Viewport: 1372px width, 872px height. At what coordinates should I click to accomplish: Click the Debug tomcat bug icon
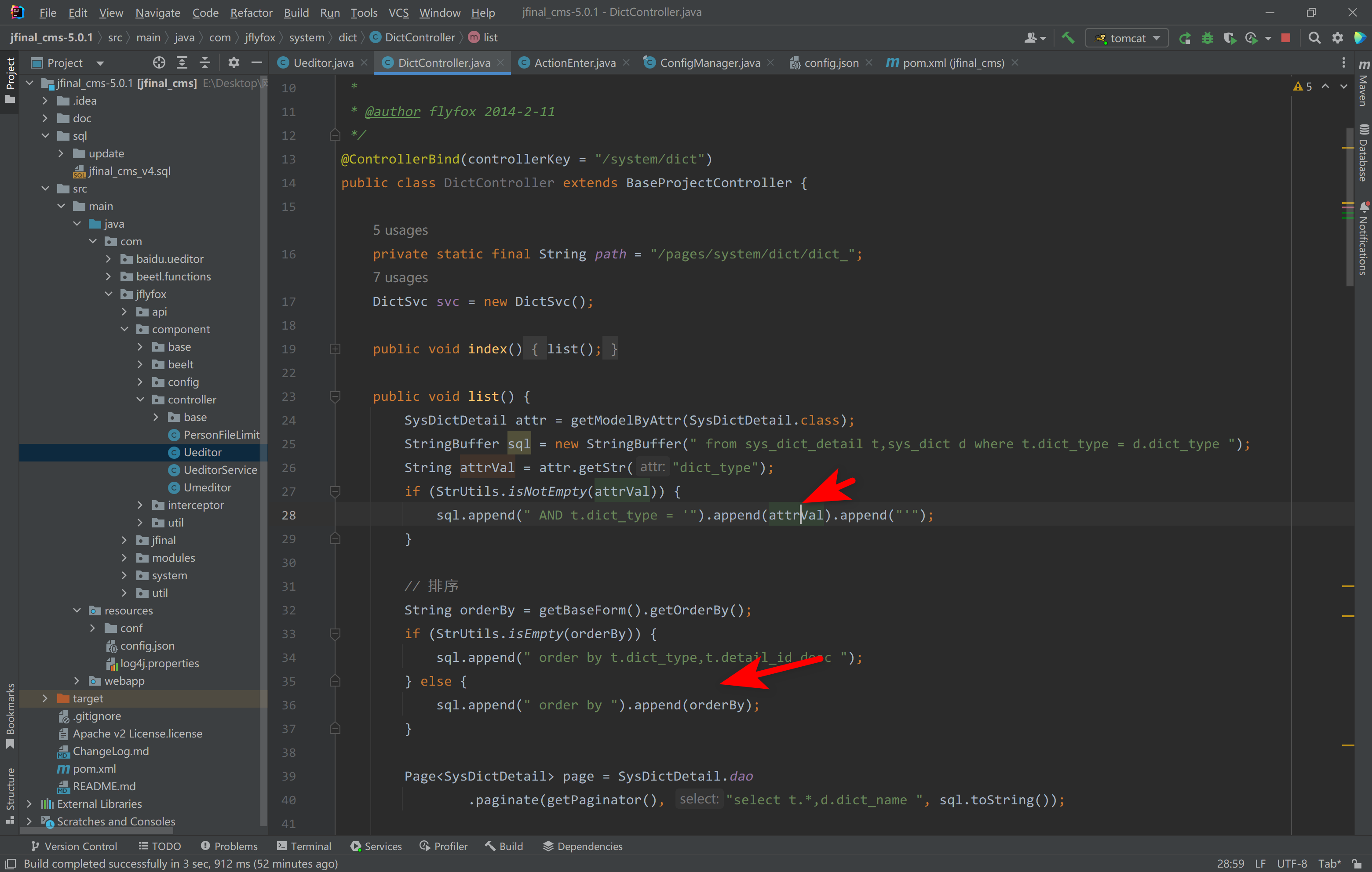1207,38
